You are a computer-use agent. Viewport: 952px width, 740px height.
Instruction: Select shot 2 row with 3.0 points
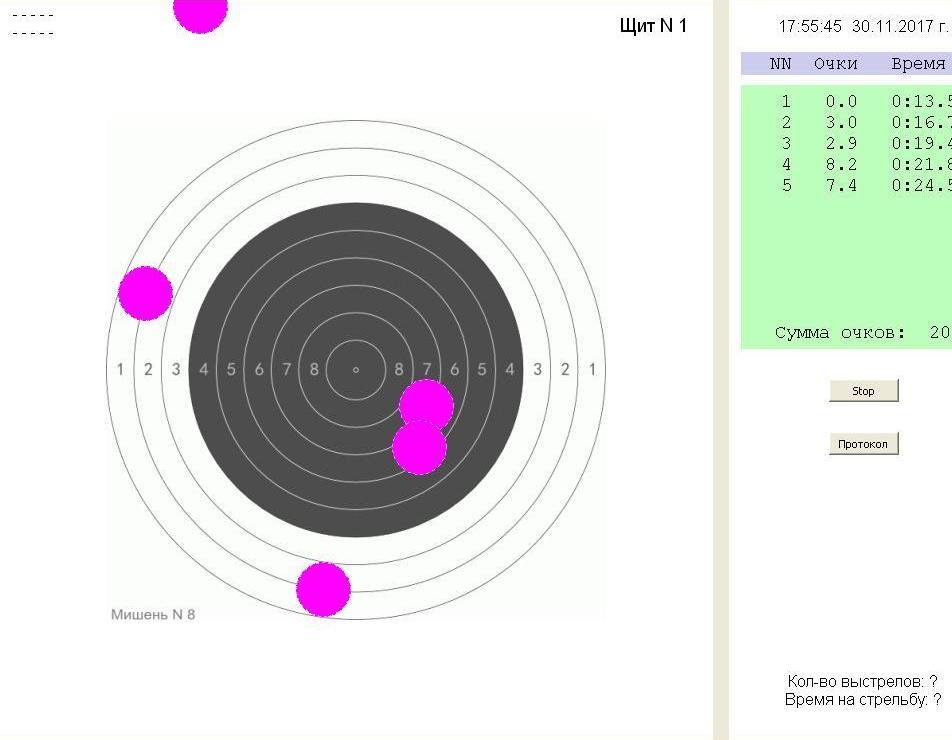click(x=845, y=122)
